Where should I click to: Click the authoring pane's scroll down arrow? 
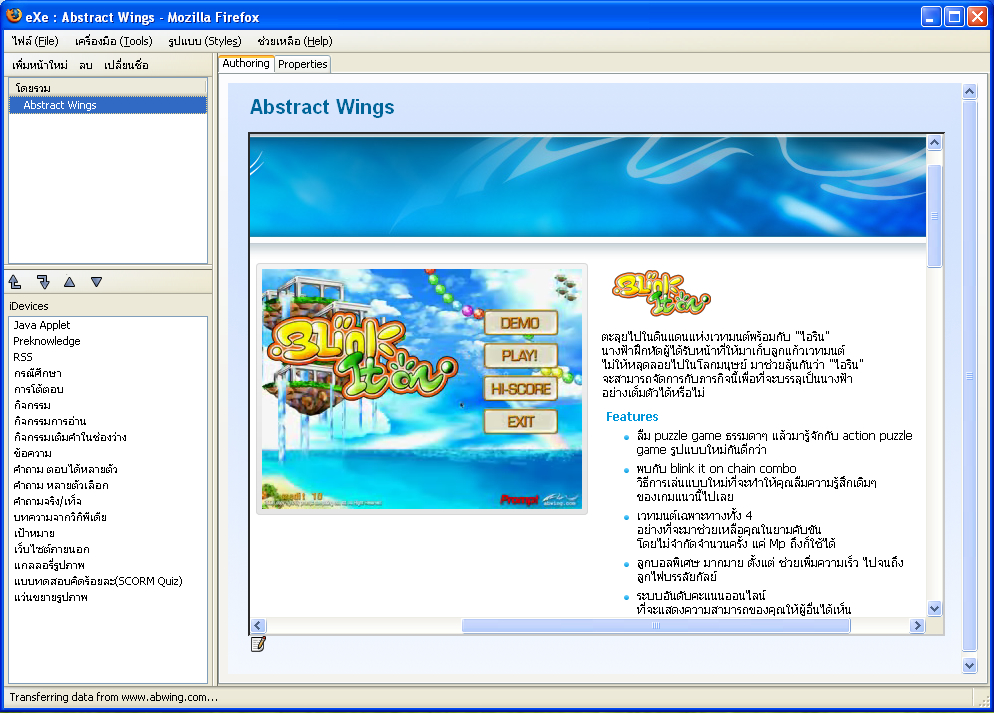coord(969,665)
